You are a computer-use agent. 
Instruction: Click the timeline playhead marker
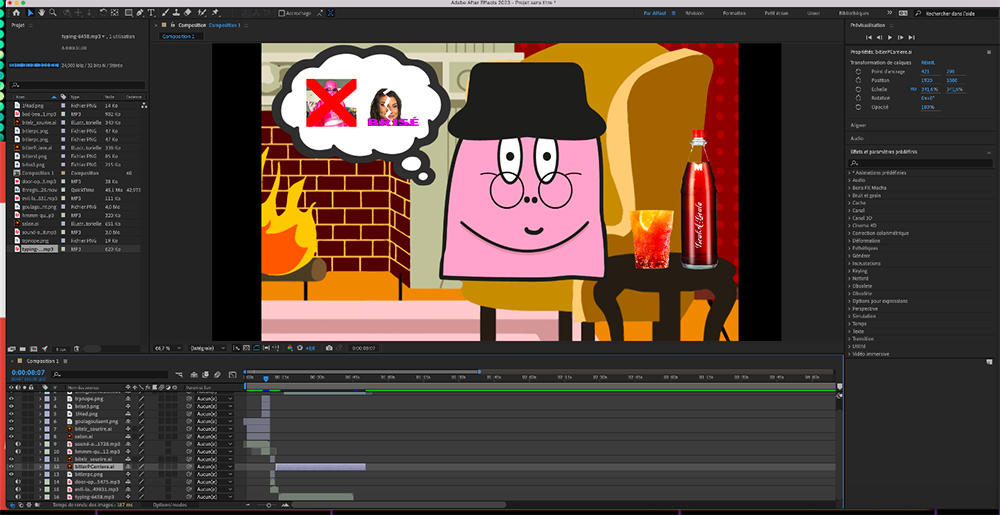(x=266, y=379)
